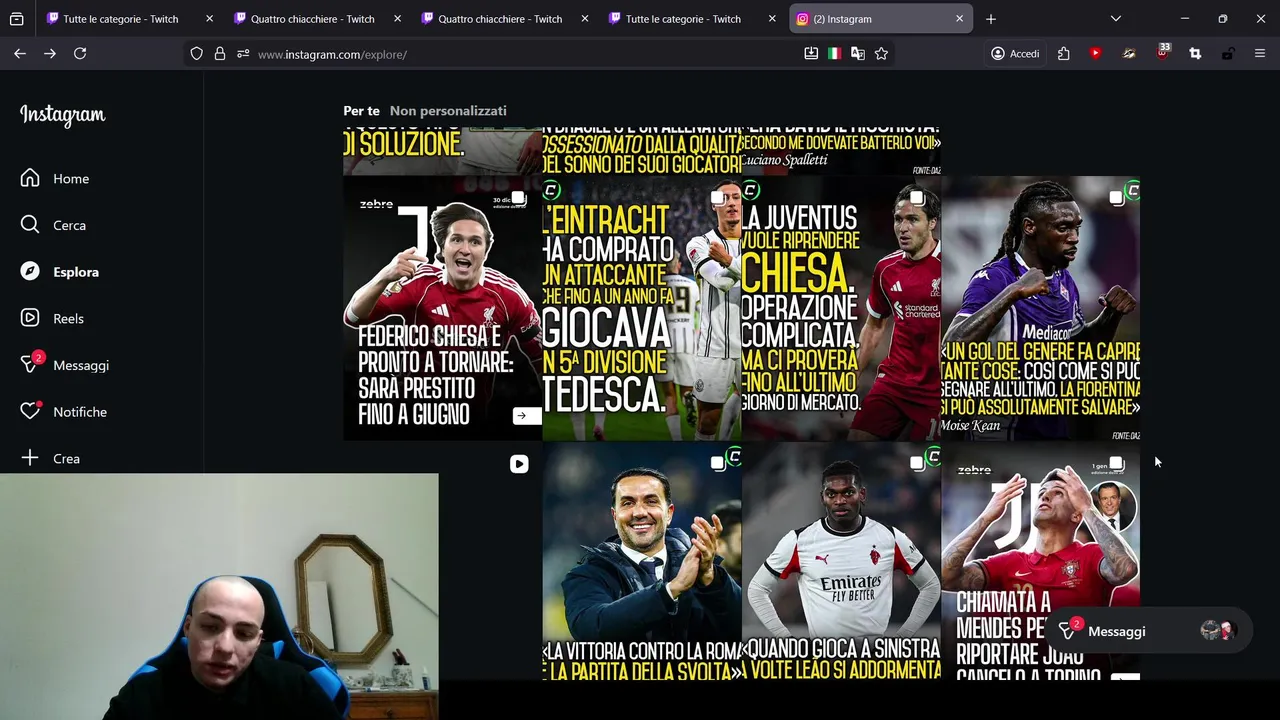Click the Accedi account button

coord(1015,54)
